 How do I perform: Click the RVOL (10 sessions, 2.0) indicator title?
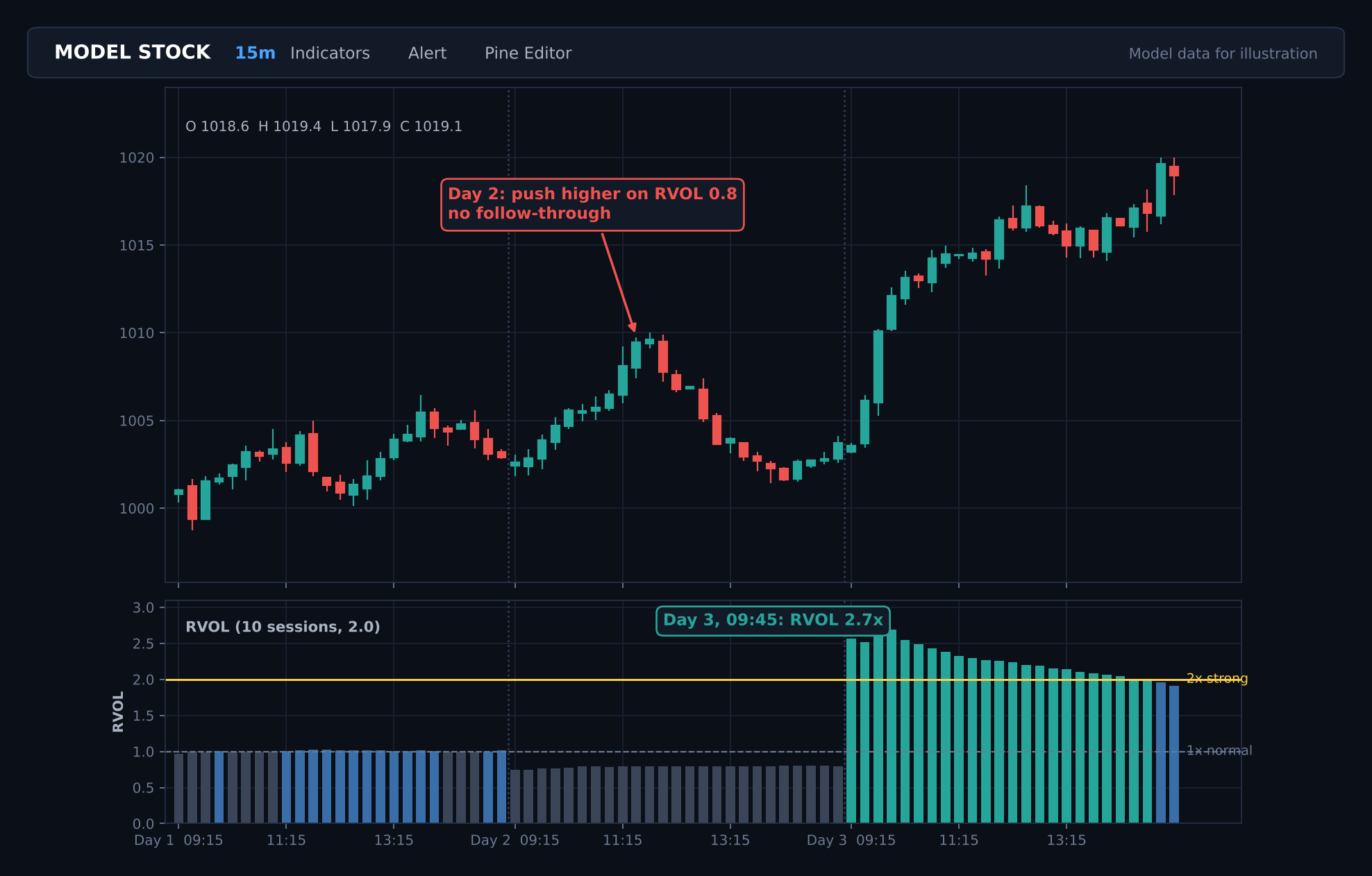(283, 627)
